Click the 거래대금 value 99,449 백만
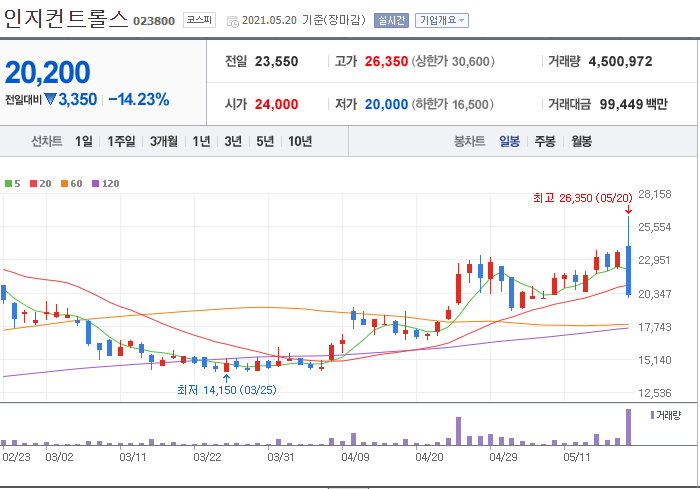 (633, 104)
